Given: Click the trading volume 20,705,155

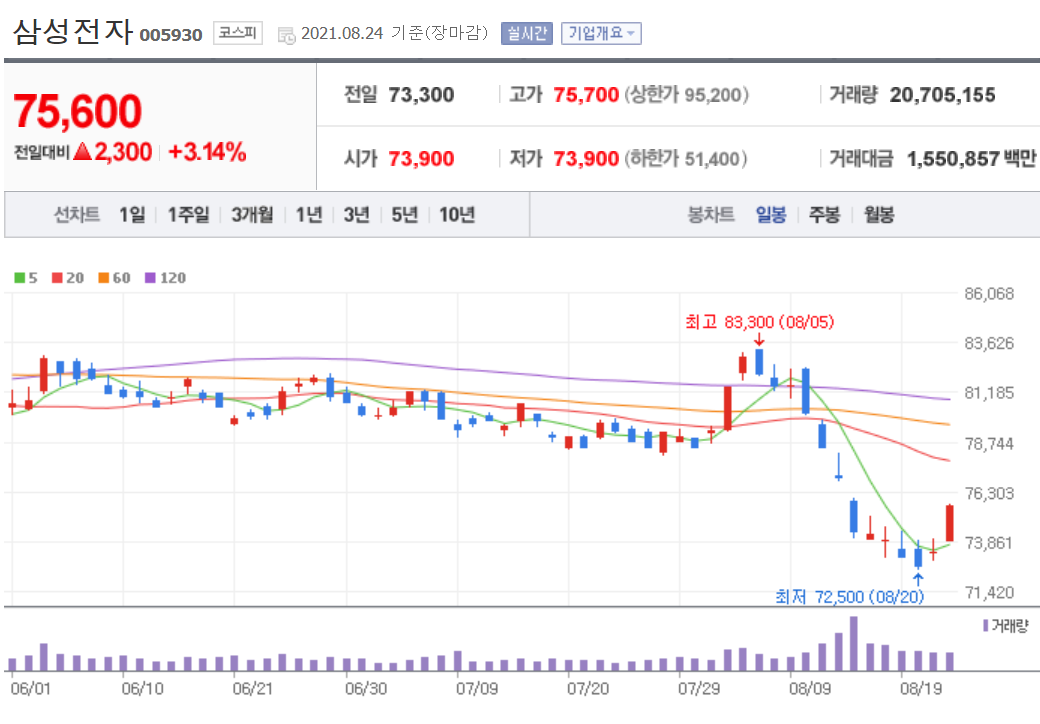Looking at the screenshot, I should [942, 95].
